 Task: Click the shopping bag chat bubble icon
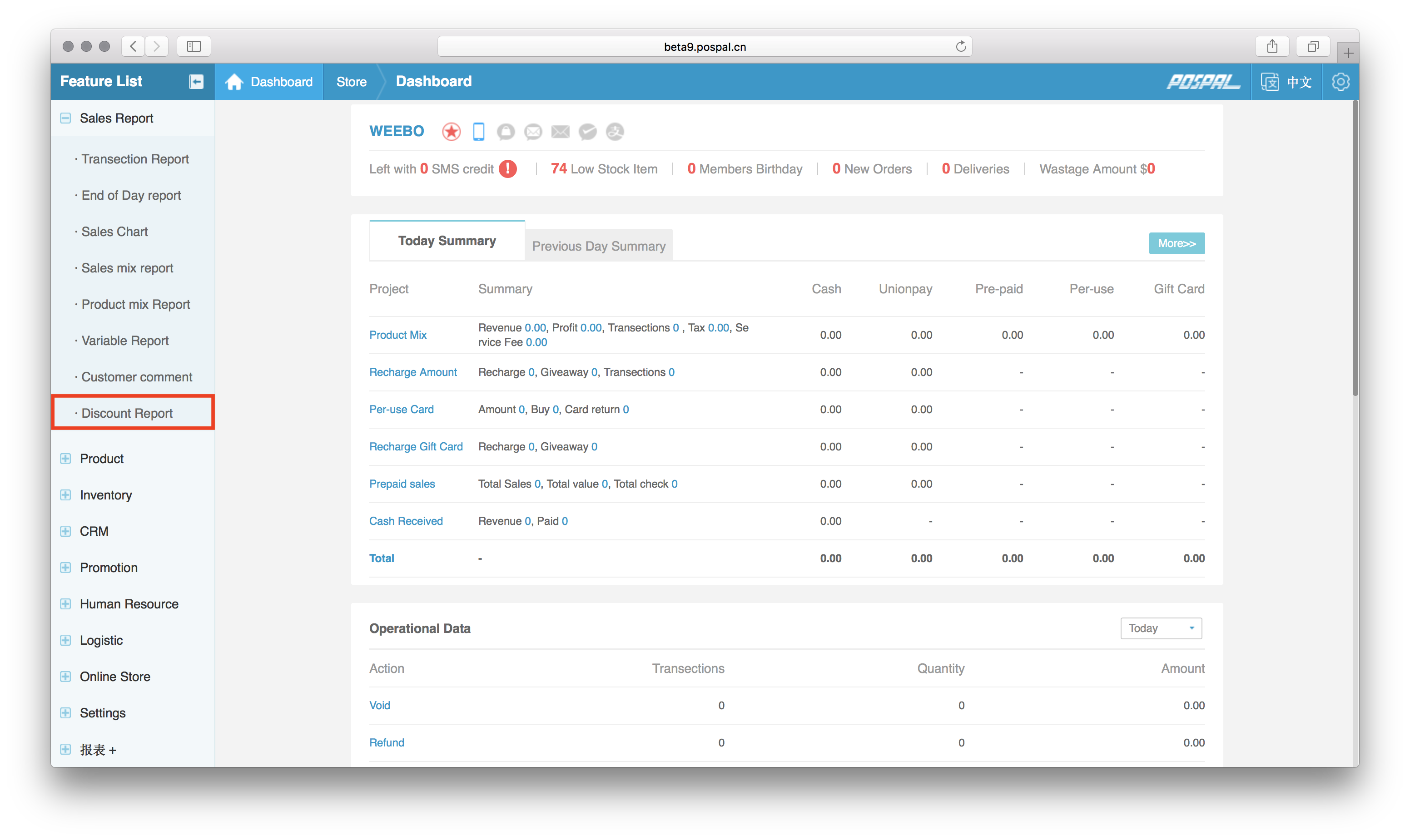(x=506, y=131)
